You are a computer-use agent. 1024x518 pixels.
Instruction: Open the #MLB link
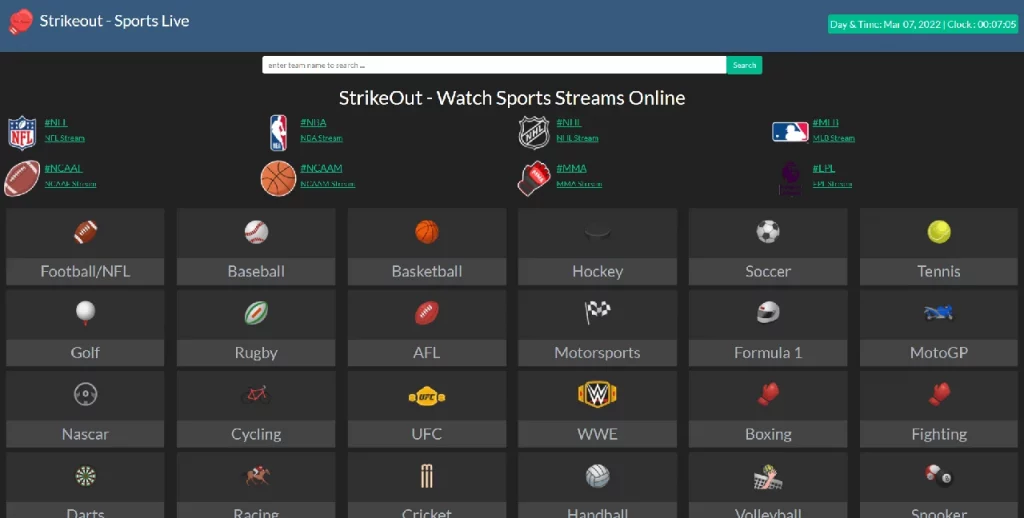pos(825,122)
